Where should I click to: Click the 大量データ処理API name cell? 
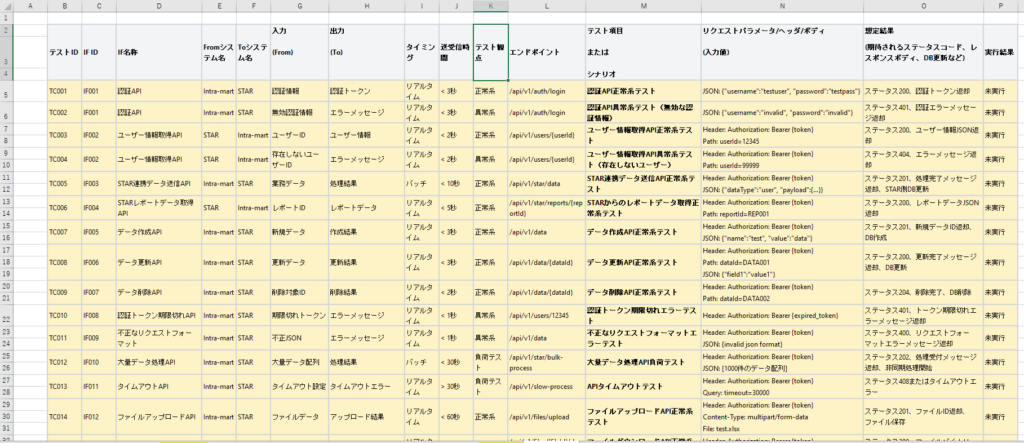coord(159,363)
